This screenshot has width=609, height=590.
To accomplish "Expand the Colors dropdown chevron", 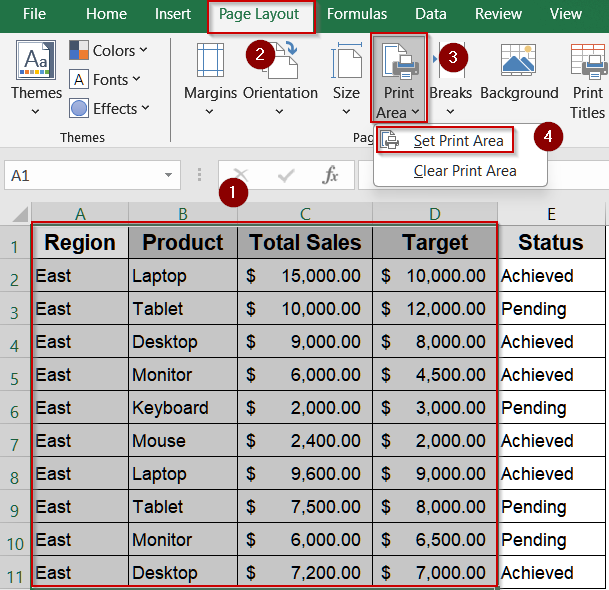I will 143,50.
